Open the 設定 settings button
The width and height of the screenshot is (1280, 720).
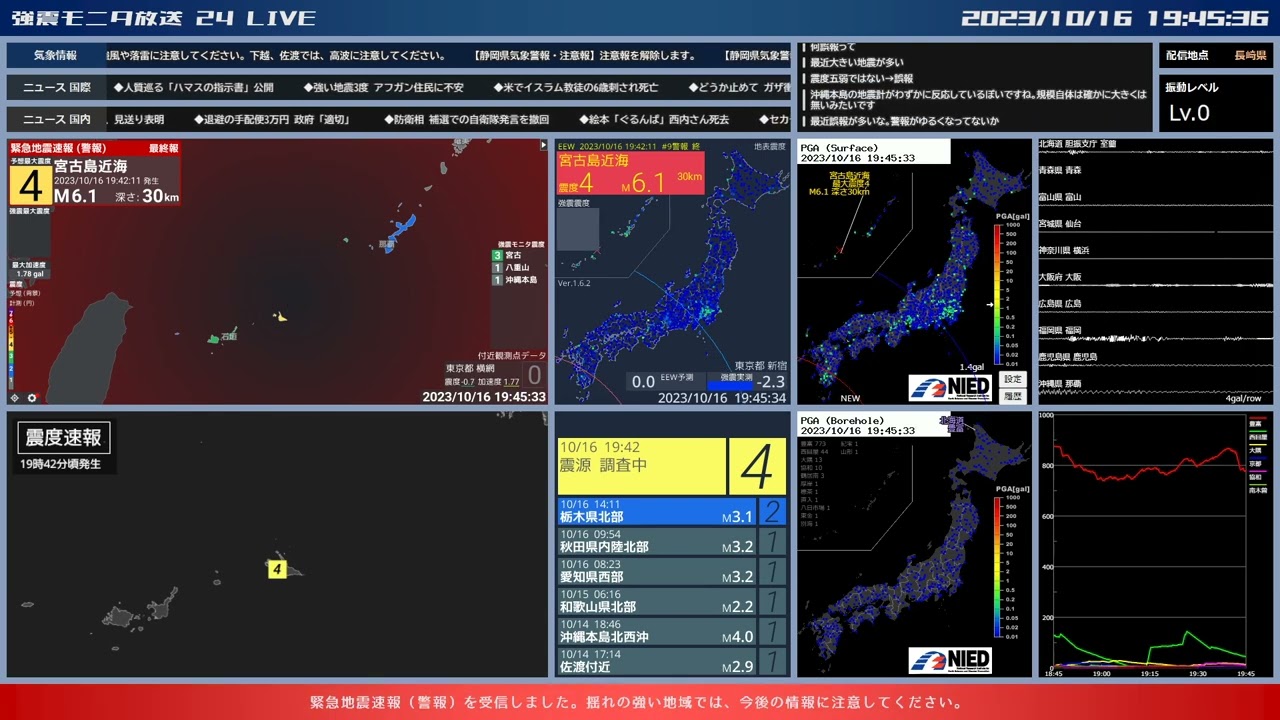(x=1014, y=379)
